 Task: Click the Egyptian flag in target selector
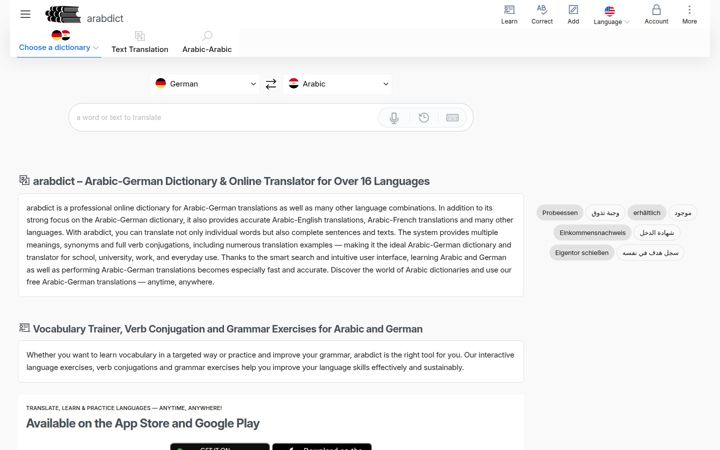tap(293, 83)
